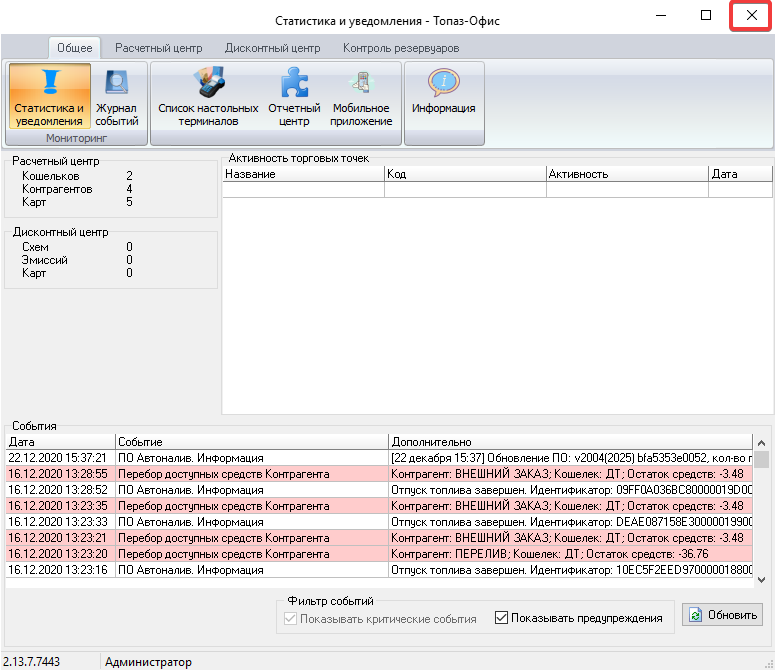Close the Топаз-Офис window

[751, 15]
